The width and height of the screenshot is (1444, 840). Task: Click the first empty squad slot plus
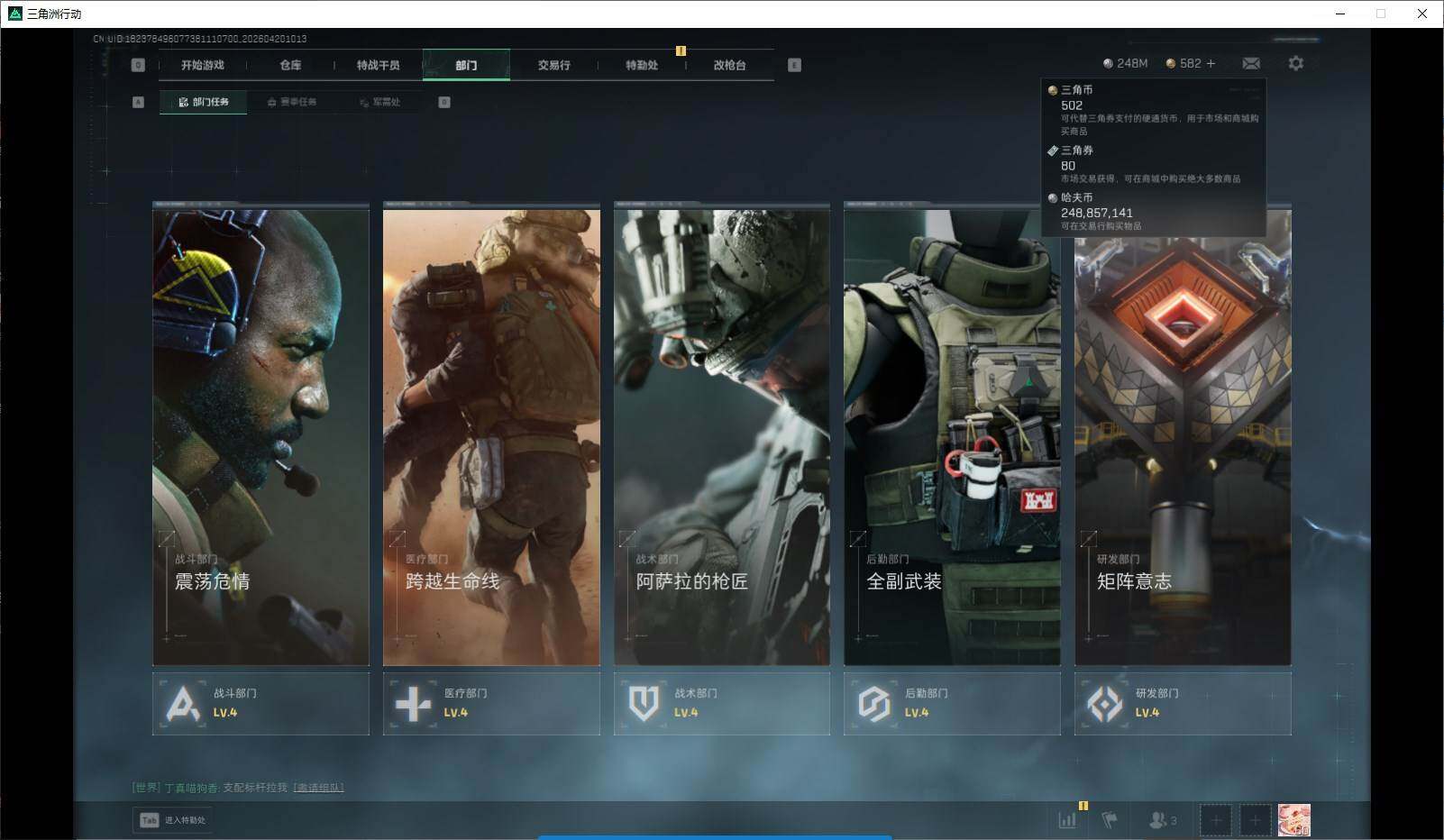click(1215, 820)
